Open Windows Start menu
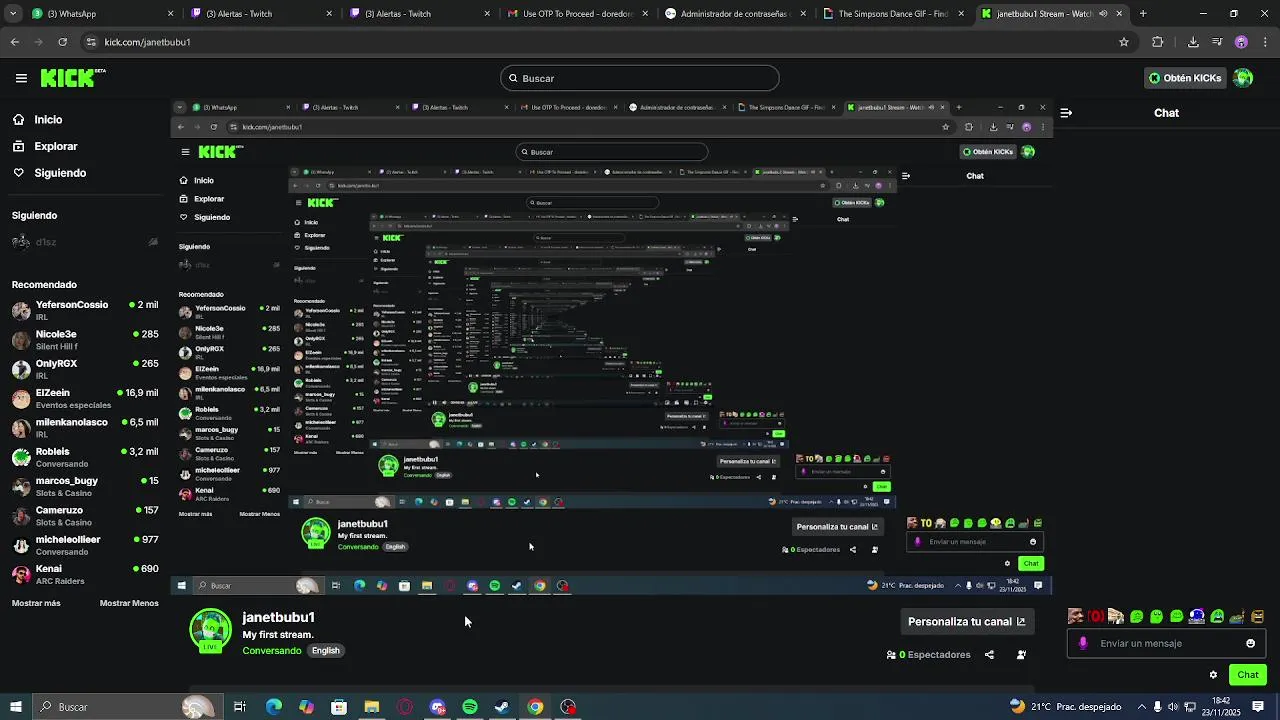1280x720 pixels. tap(15, 707)
